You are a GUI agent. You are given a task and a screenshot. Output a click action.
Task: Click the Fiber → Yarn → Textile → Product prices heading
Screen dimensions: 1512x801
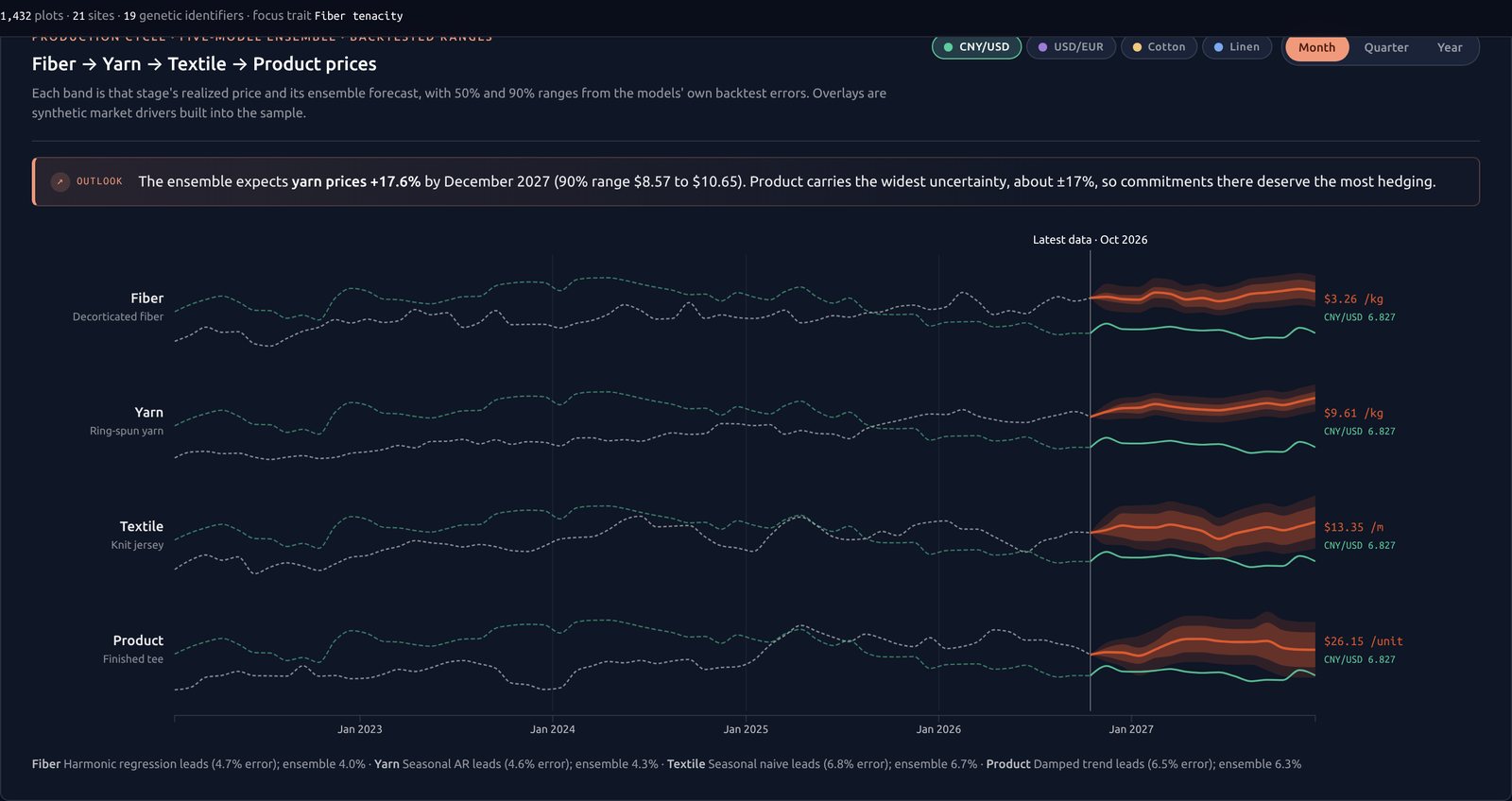click(x=204, y=64)
